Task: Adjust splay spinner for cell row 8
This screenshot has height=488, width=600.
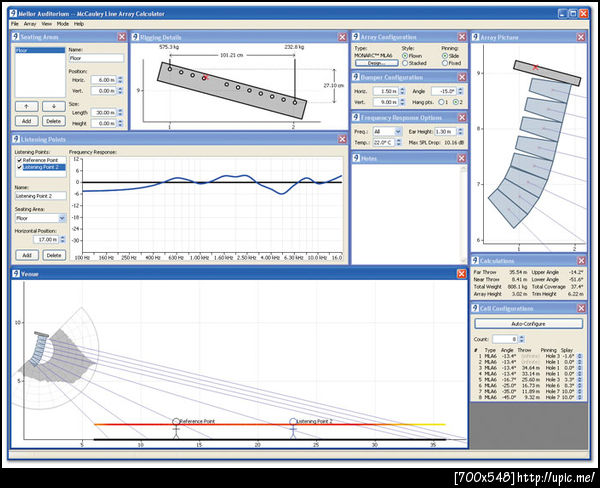Action: click(x=579, y=397)
